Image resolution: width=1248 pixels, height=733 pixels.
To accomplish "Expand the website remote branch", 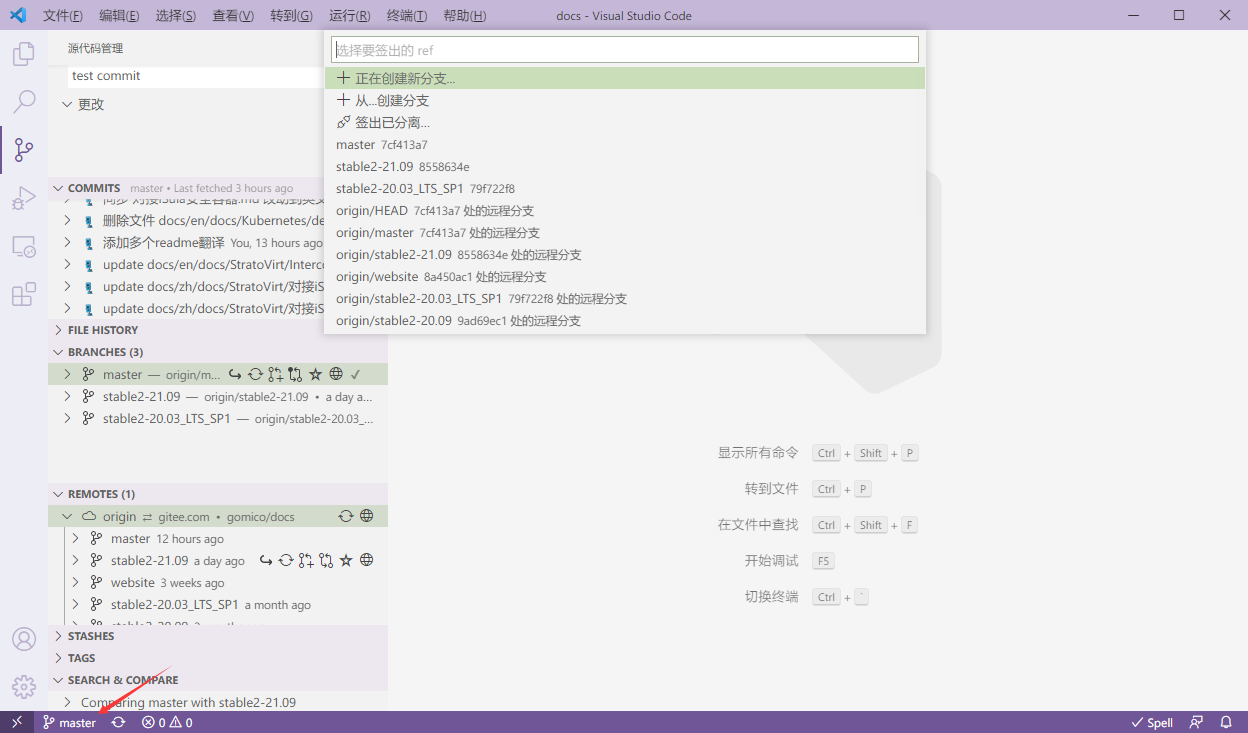I will pyautogui.click(x=75, y=582).
